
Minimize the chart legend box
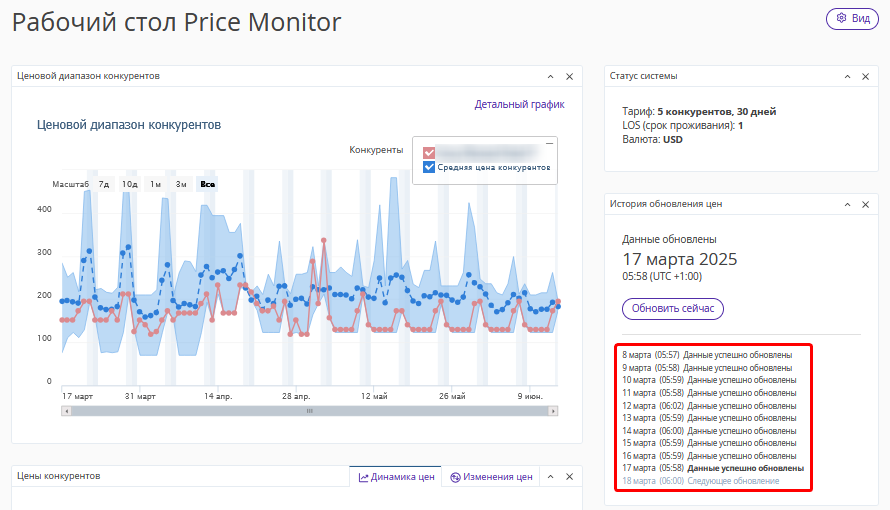point(549,144)
